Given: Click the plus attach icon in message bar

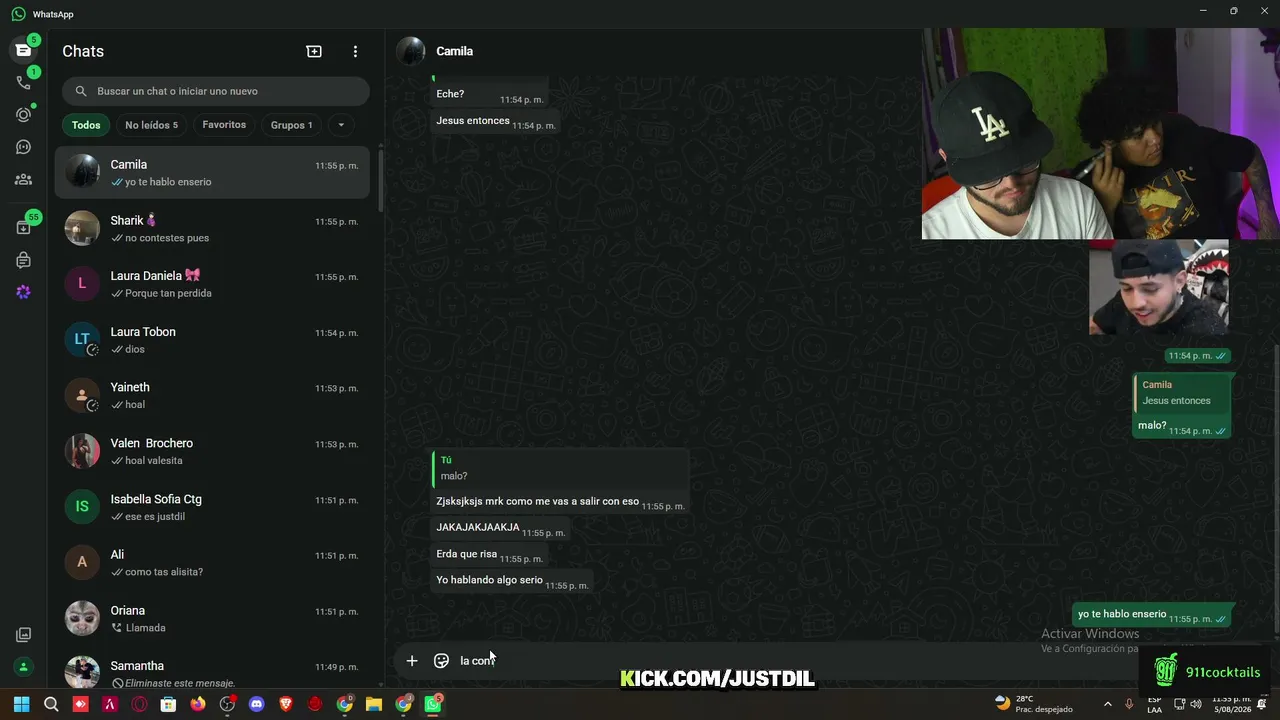Looking at the screenshot, I should click(412, 660).
